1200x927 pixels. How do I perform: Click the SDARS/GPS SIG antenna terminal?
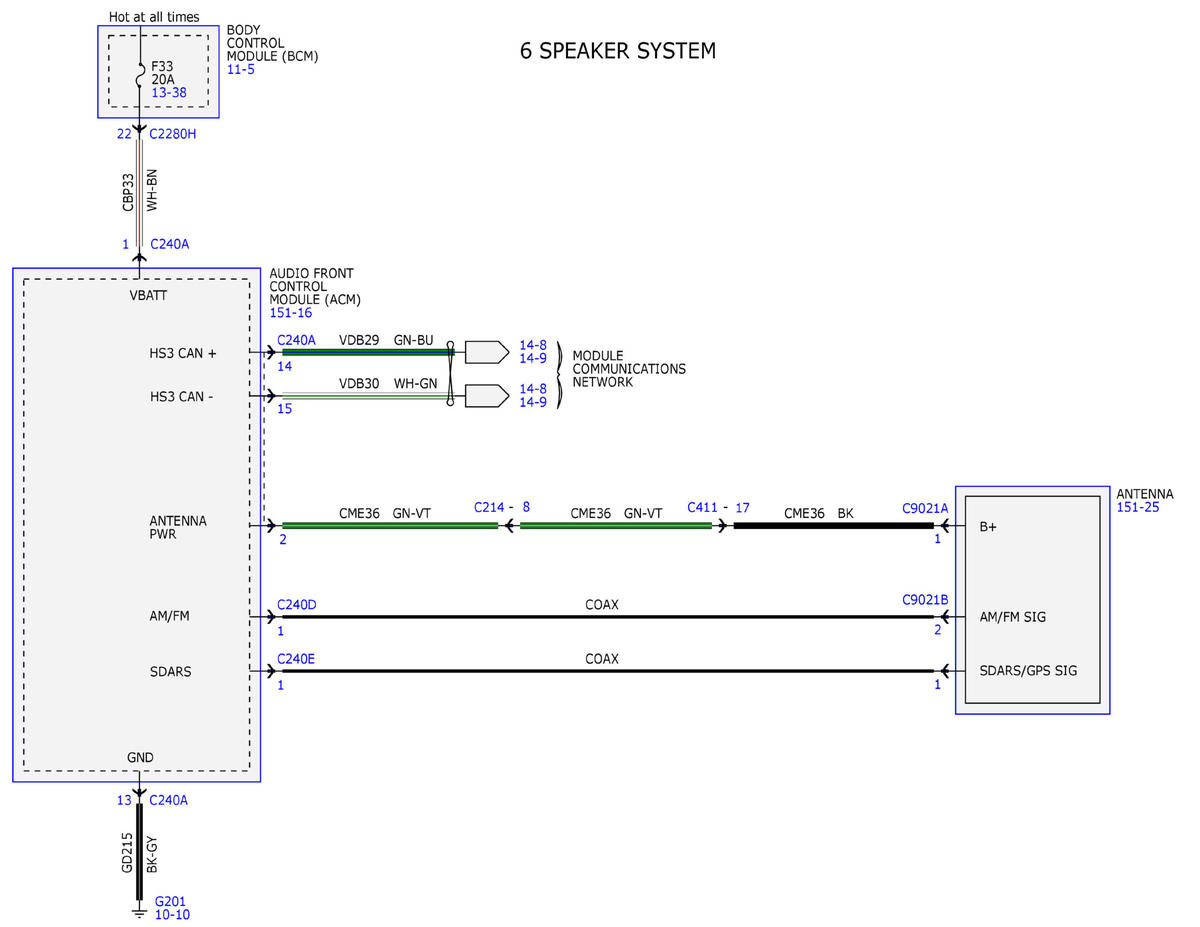(x=1029, y=671)
